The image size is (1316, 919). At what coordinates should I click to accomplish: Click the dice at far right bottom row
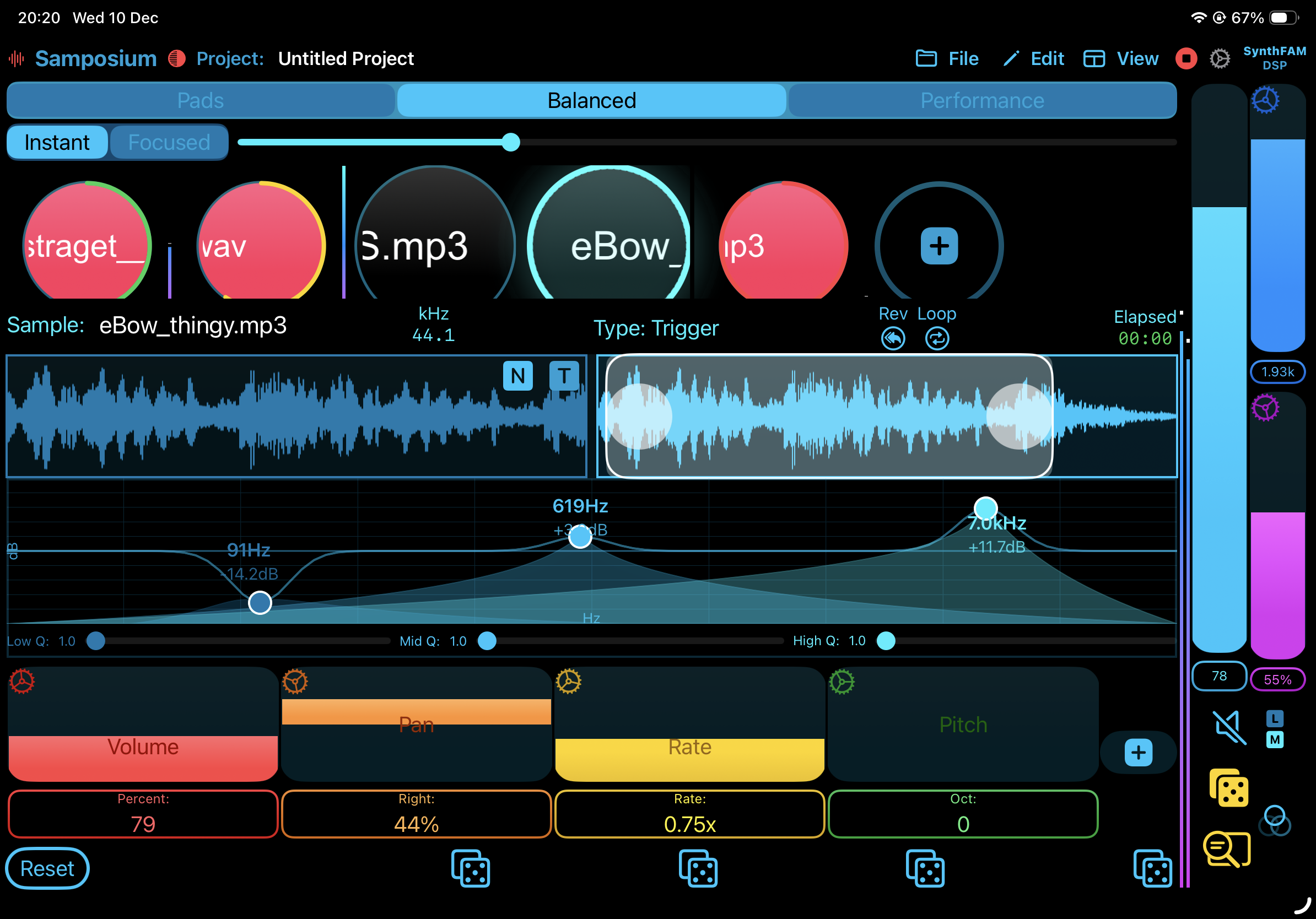coord(1153,868)
